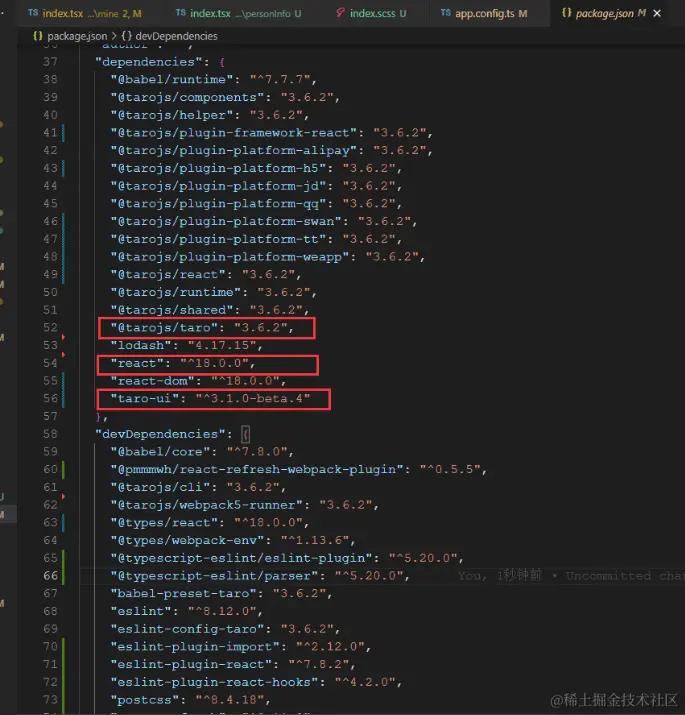
Task: Click the "@tarojs/cli" entry
Action: [198, 487]
